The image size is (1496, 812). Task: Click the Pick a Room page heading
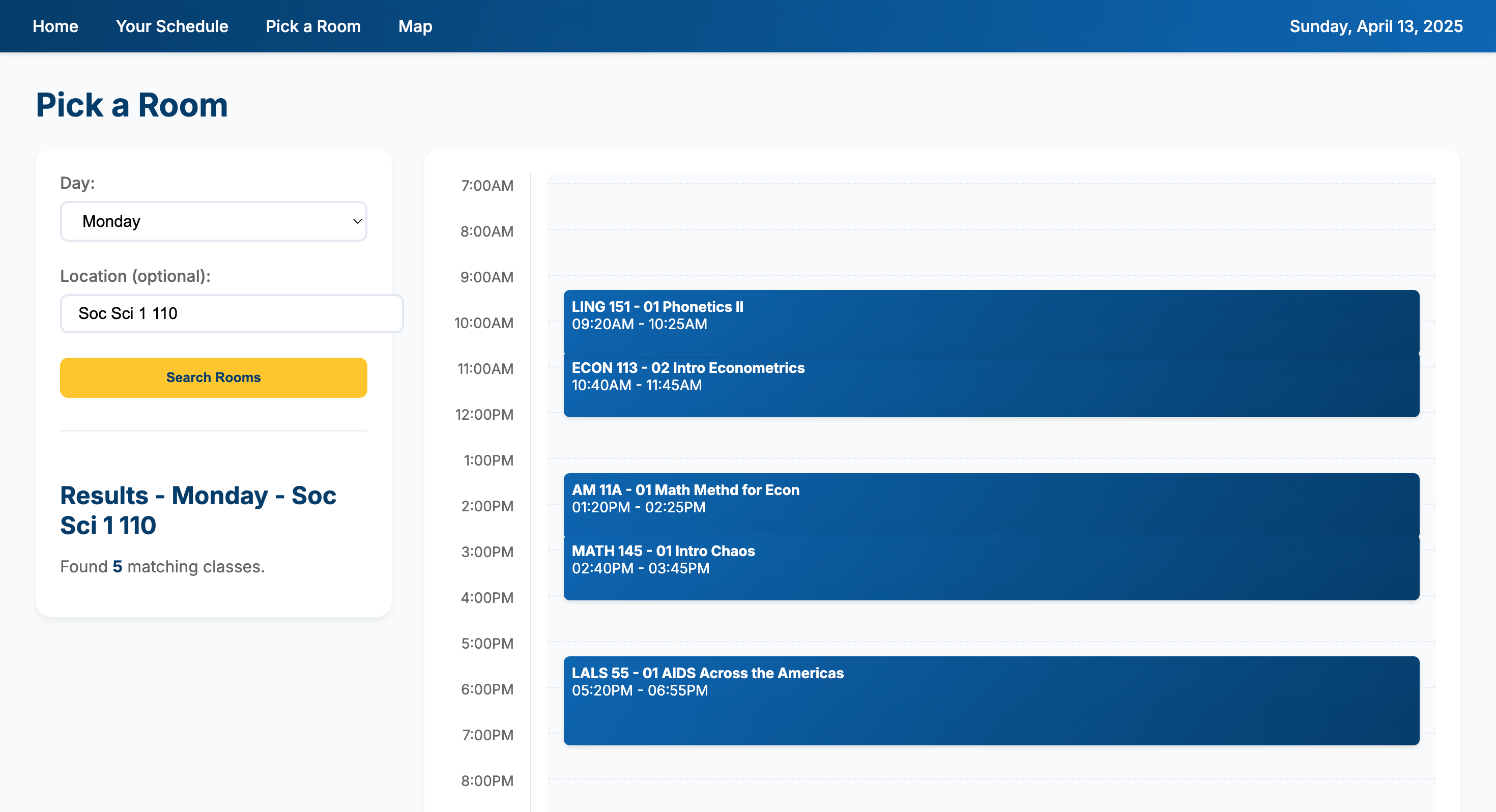tap(132, 105)
